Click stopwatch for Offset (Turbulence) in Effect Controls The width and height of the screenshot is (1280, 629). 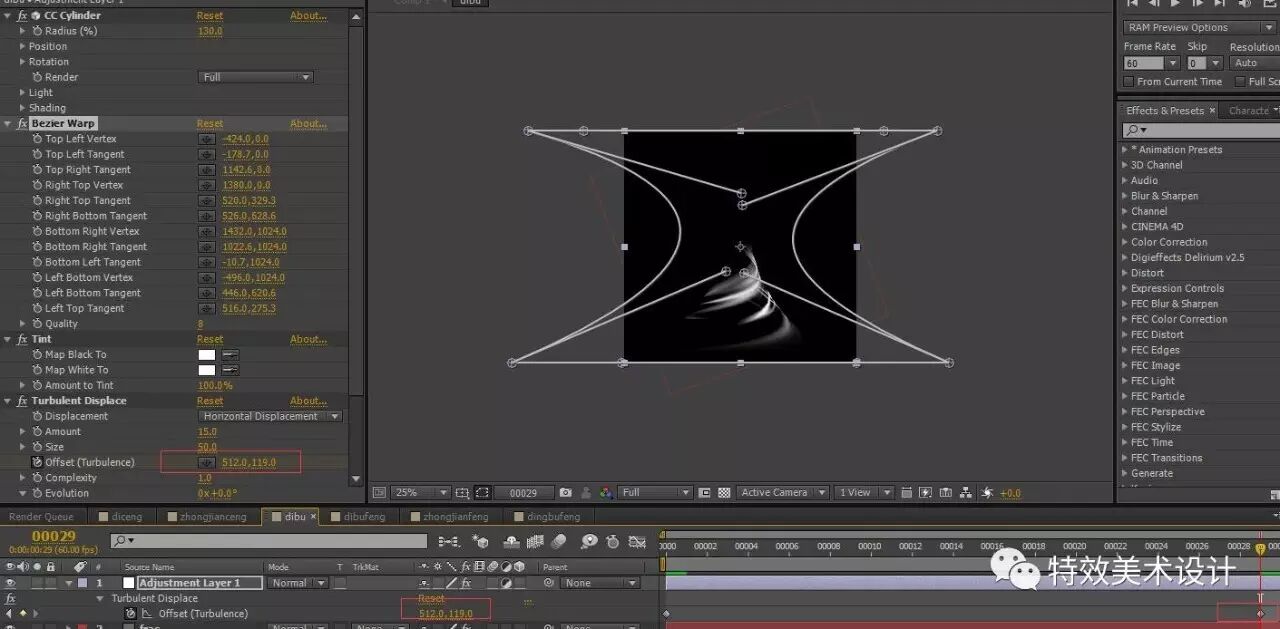[37, 463]
